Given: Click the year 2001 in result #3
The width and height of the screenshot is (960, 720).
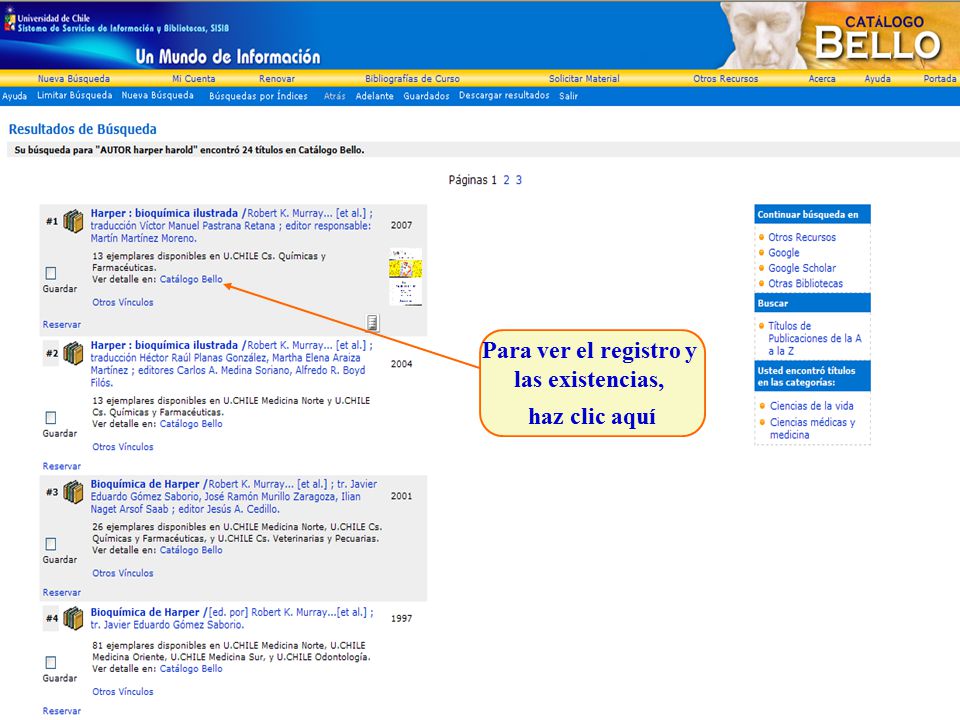Looking at the screenshot, I should [402, 496].
